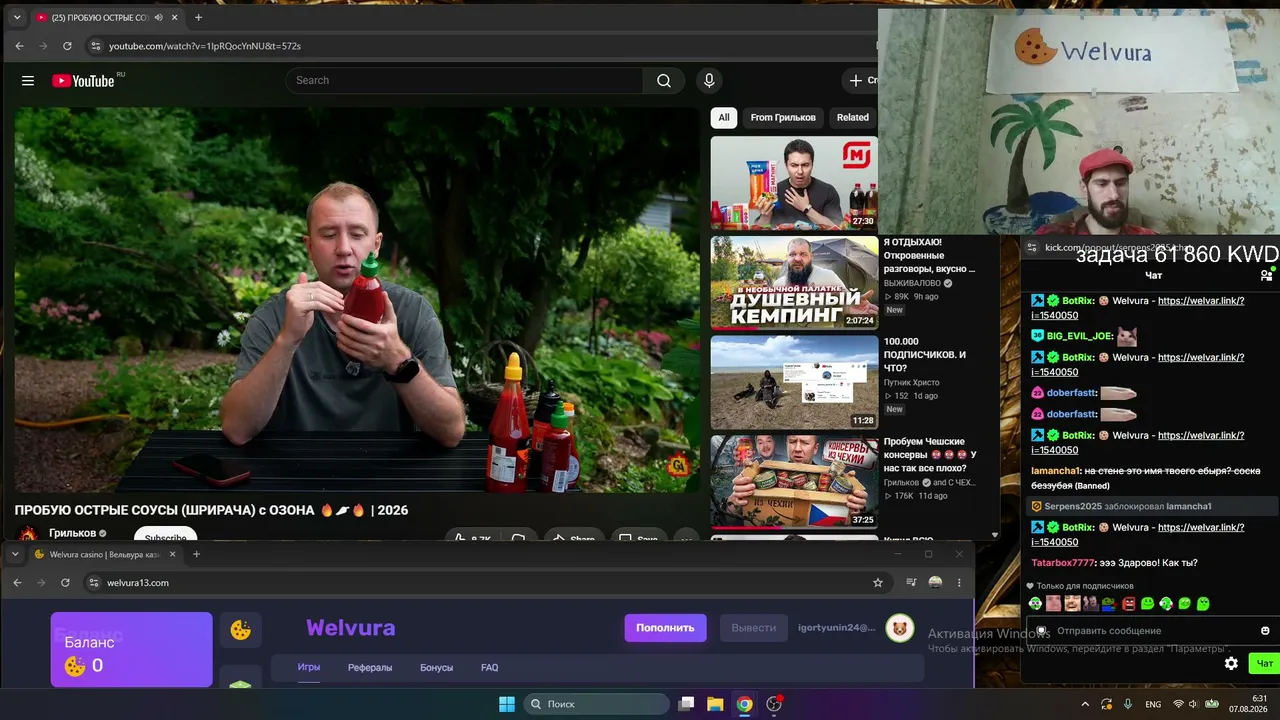Mute the YouTube tab via its speaker icon
This screenshot has width=1280, height=720.
click(160, 17)
